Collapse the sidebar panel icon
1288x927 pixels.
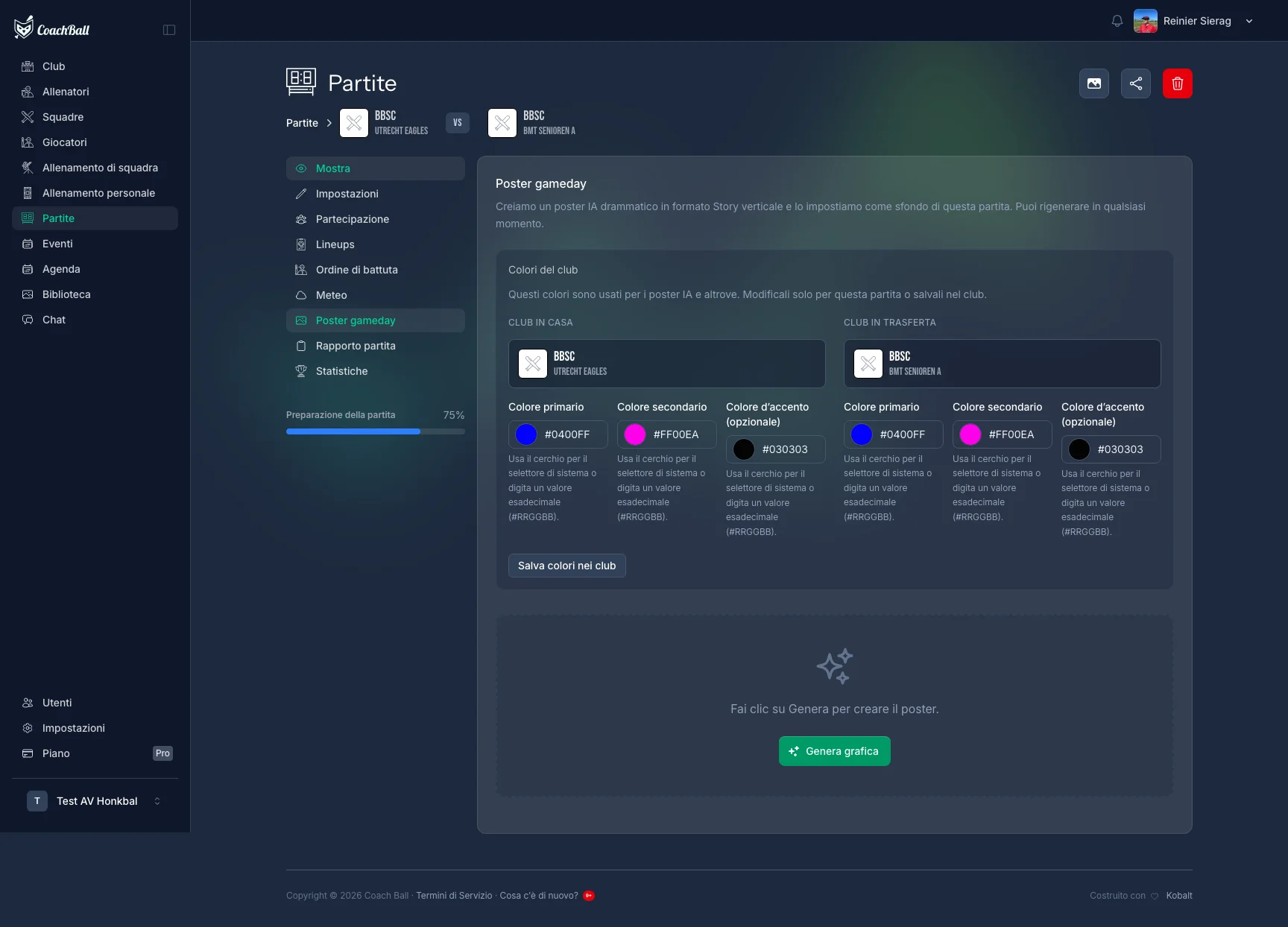click(169, 30)
